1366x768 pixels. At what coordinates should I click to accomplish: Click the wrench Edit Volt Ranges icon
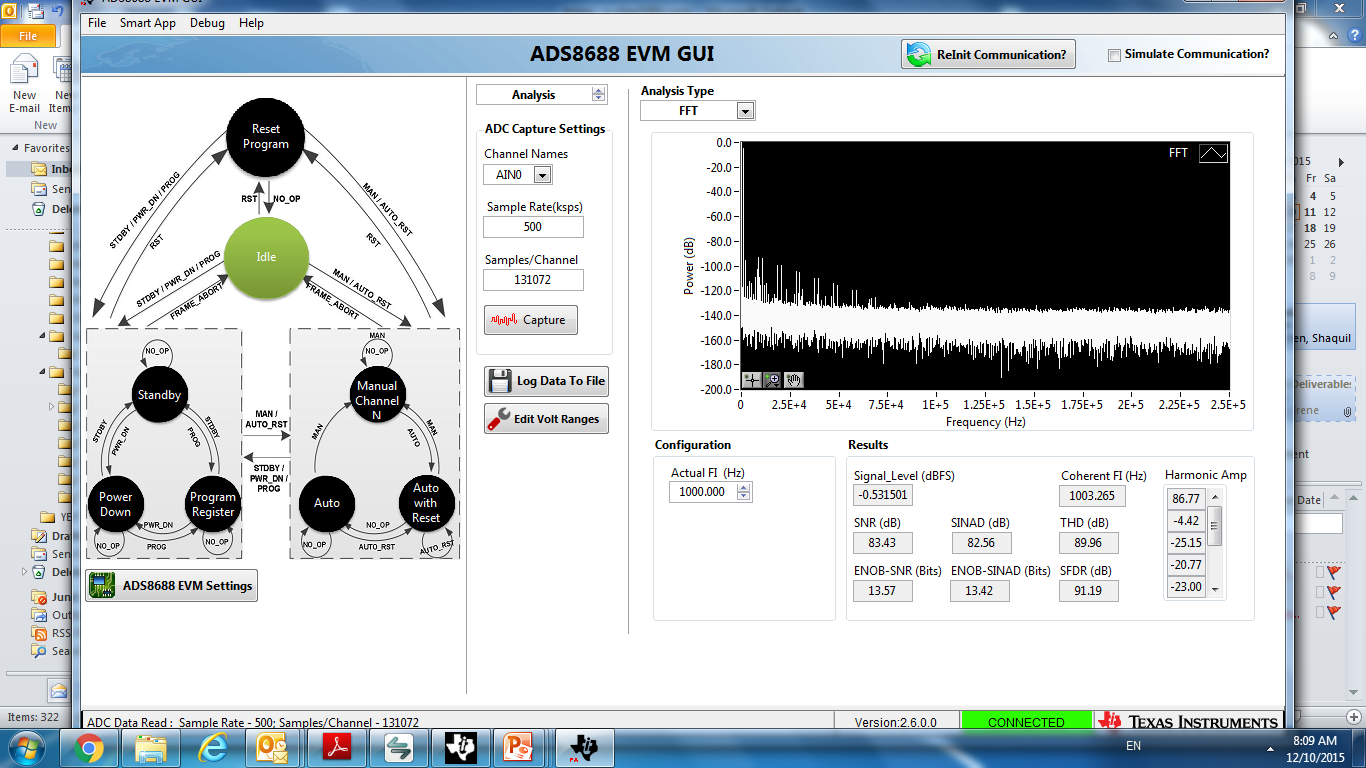[497, 418]
